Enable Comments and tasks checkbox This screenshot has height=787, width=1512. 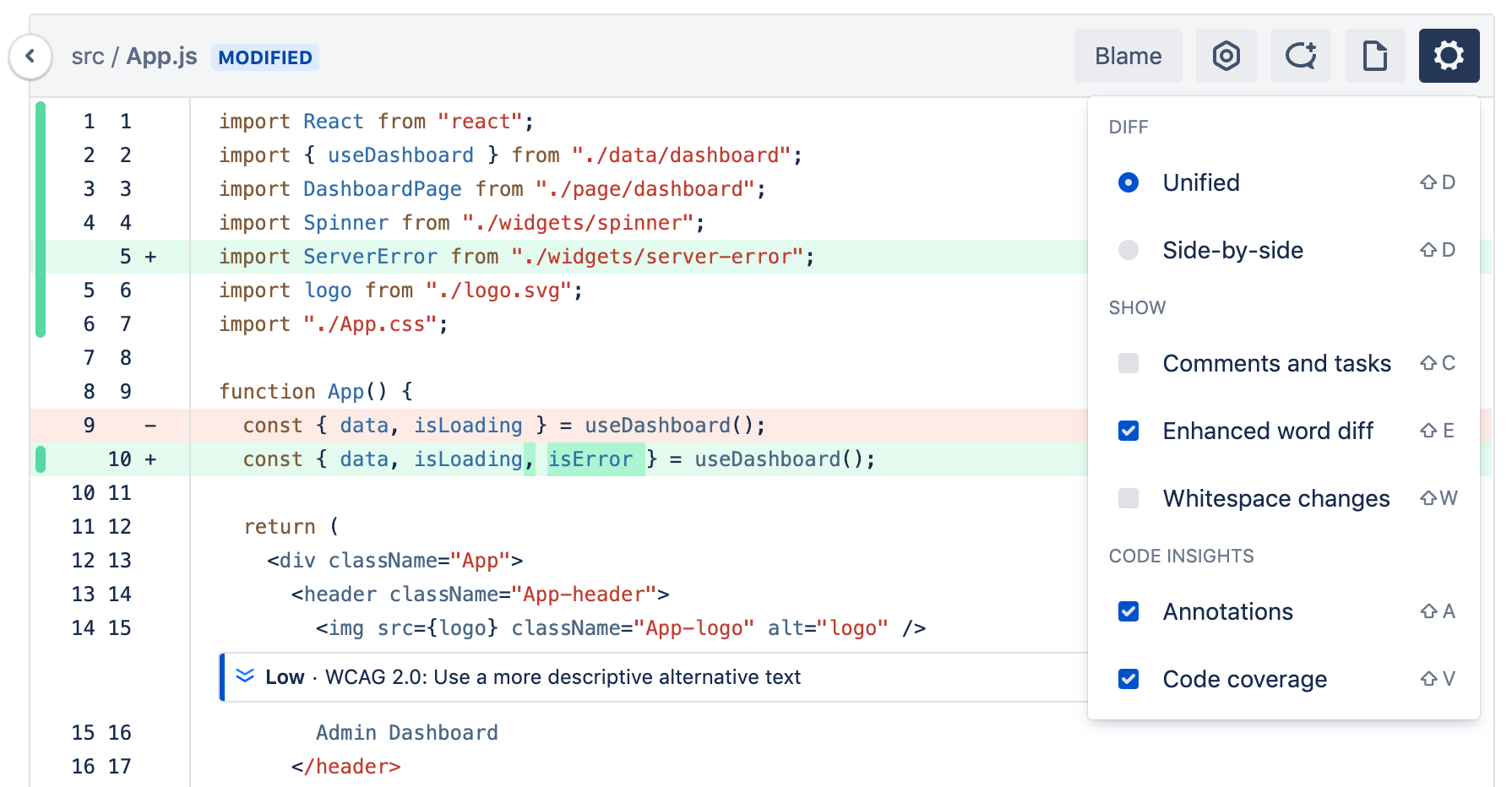pyautogui.click(x=1129, y=363)
